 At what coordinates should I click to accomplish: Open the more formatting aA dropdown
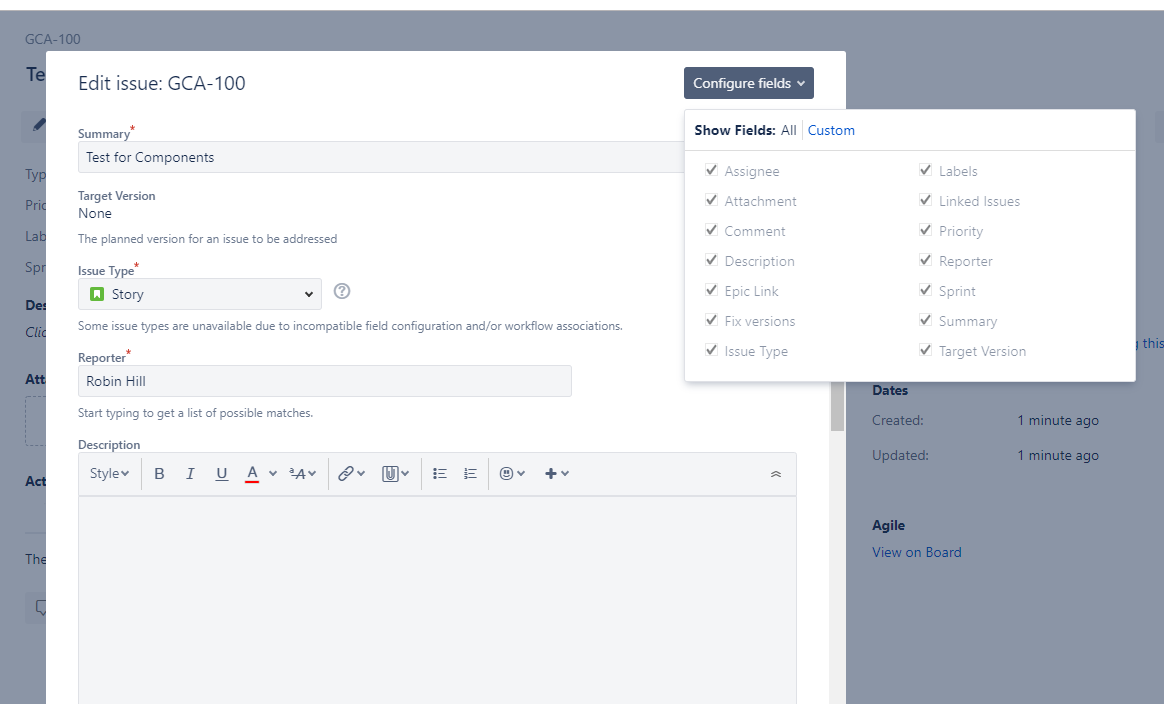pyautogui.click(x=302, y=474)
